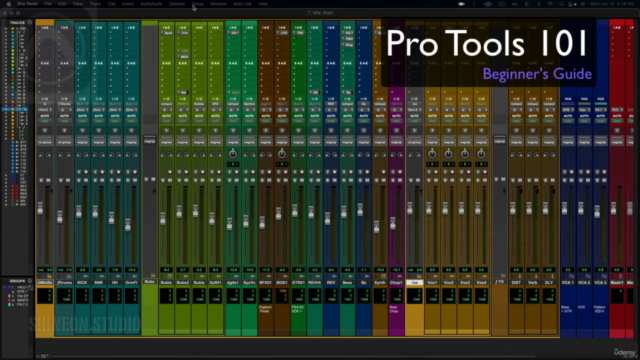The width and height of the screenshot is (640, 360).
Task: Open the Window menu
Action: tap(218, 4)
